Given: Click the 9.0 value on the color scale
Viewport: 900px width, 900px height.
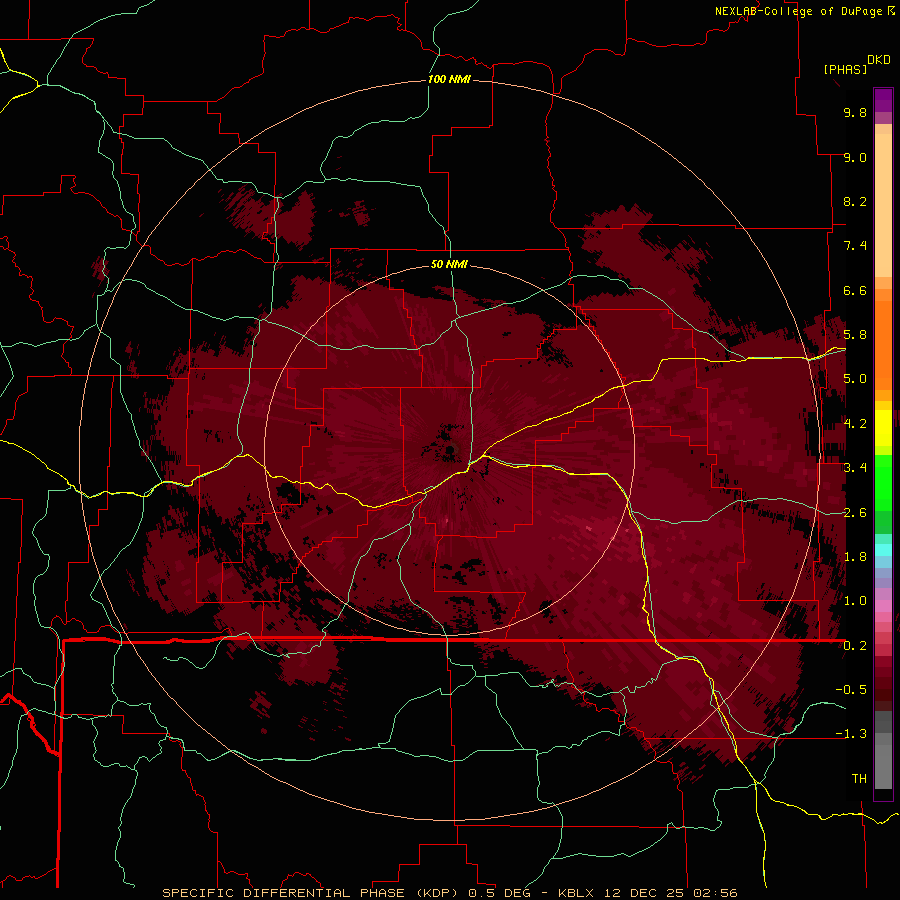Looking at the screenshot, I should click(x=855, y=157).
